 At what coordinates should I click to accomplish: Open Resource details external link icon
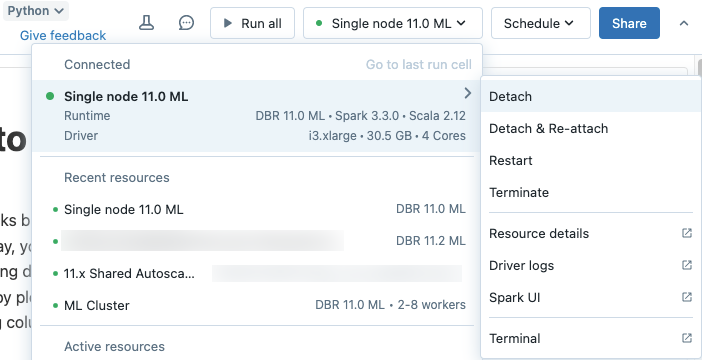pos(687,233)
